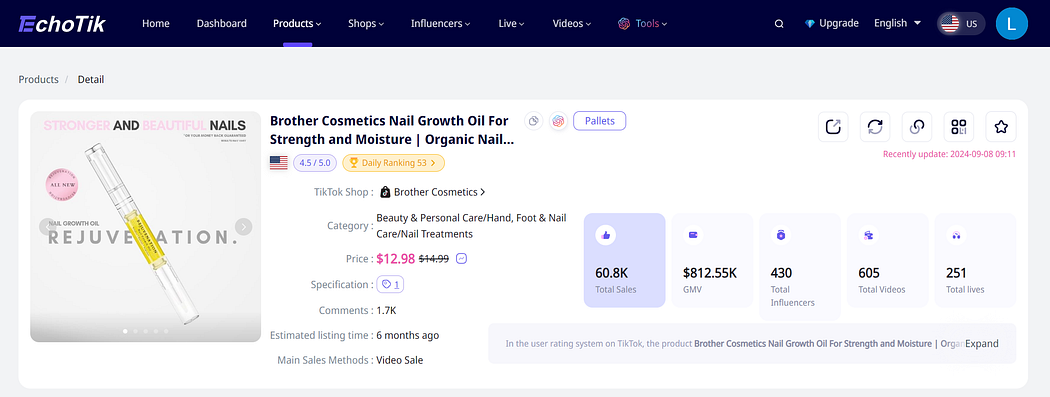Click the price trend chart icon

tap(461, 258)
